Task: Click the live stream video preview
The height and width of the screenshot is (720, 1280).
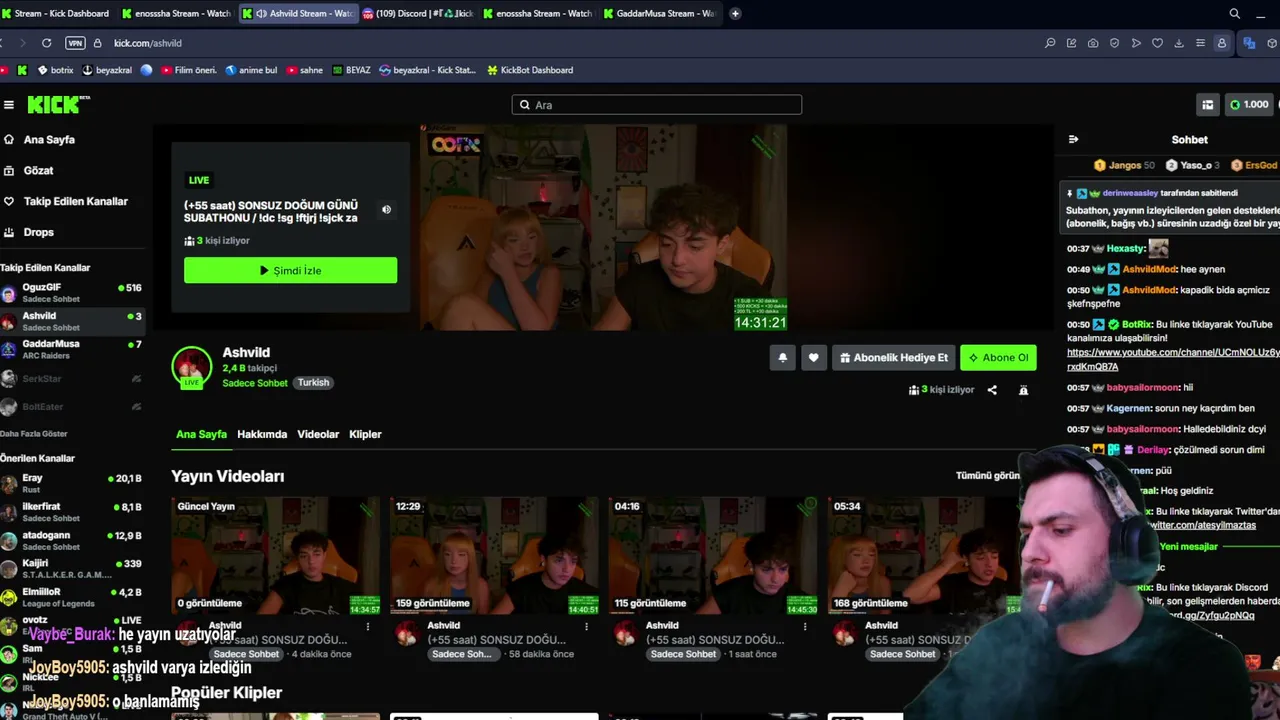Action: click(x=604, y=228)
